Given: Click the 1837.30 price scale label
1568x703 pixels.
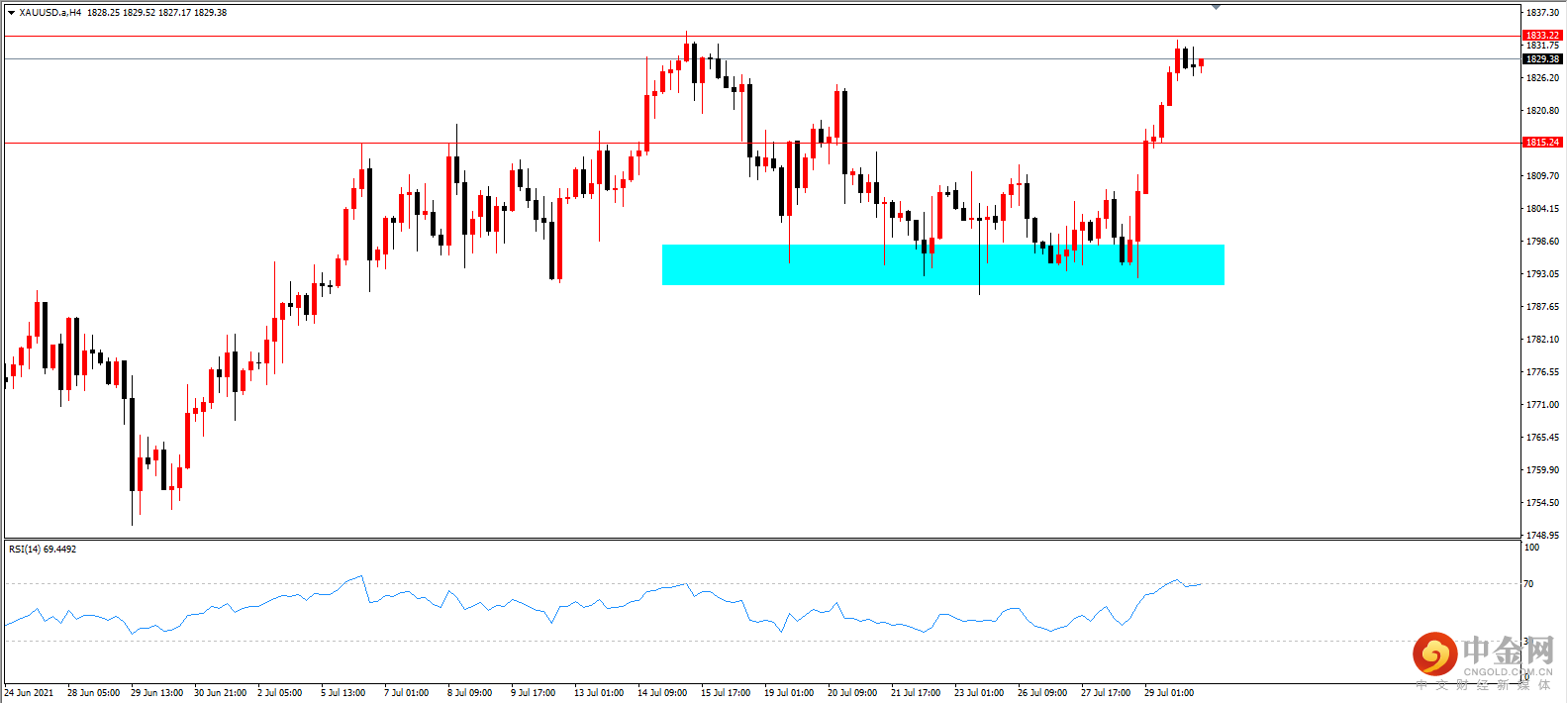Looking at the screenshot, I should 1542,13.
